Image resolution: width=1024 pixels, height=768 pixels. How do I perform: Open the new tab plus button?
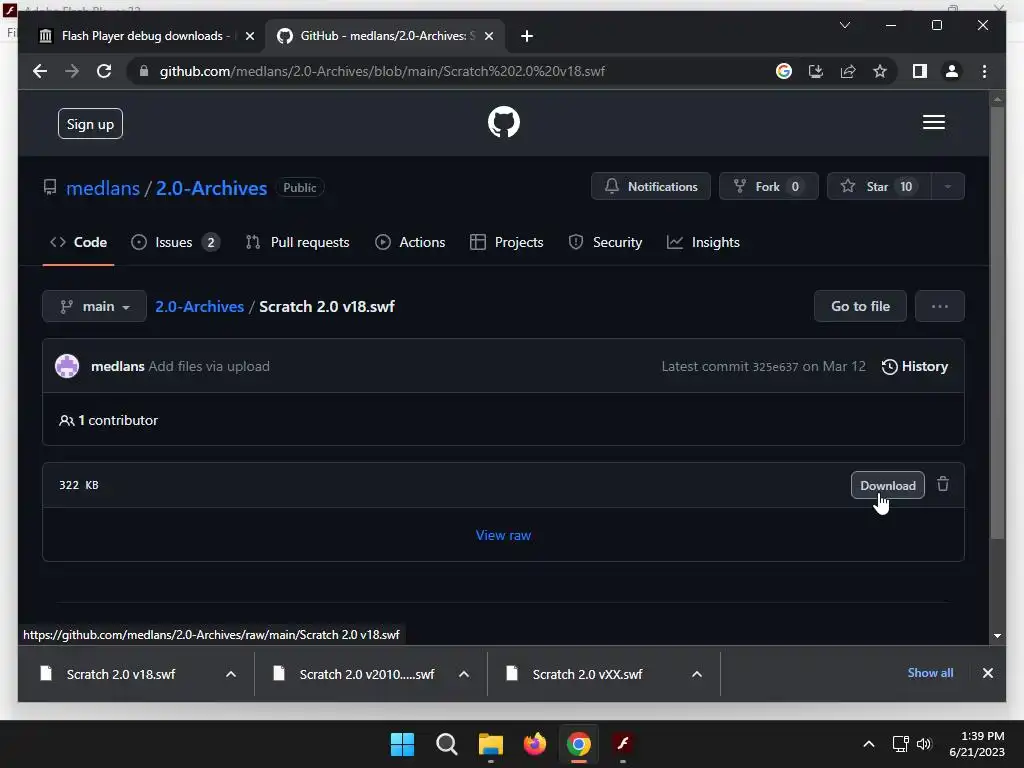[527, 36]
